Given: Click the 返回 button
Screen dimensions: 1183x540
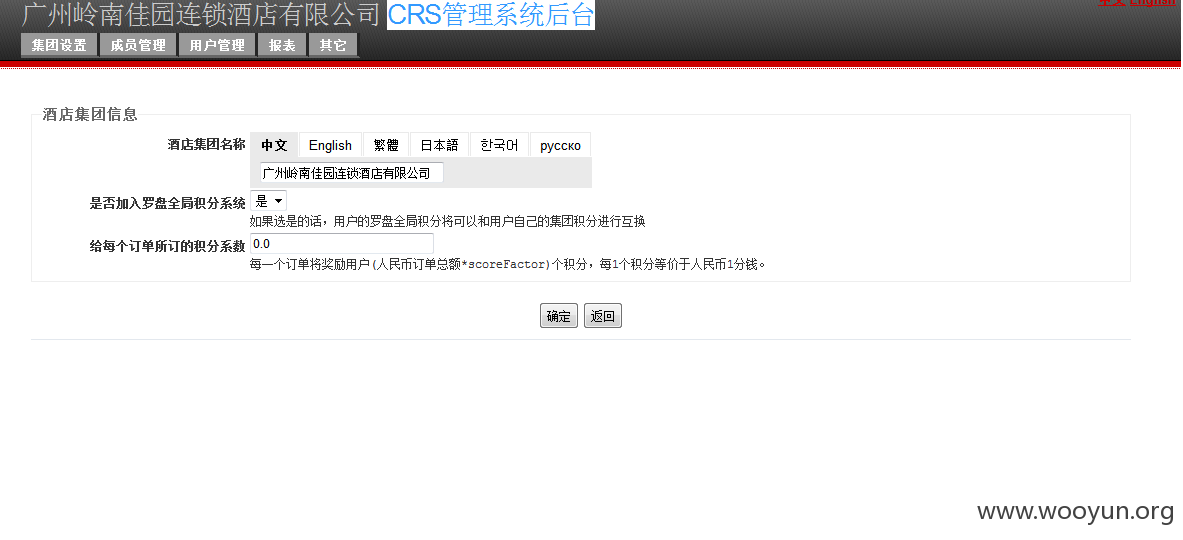Looking at the screenshot, I should click(603, 316).
